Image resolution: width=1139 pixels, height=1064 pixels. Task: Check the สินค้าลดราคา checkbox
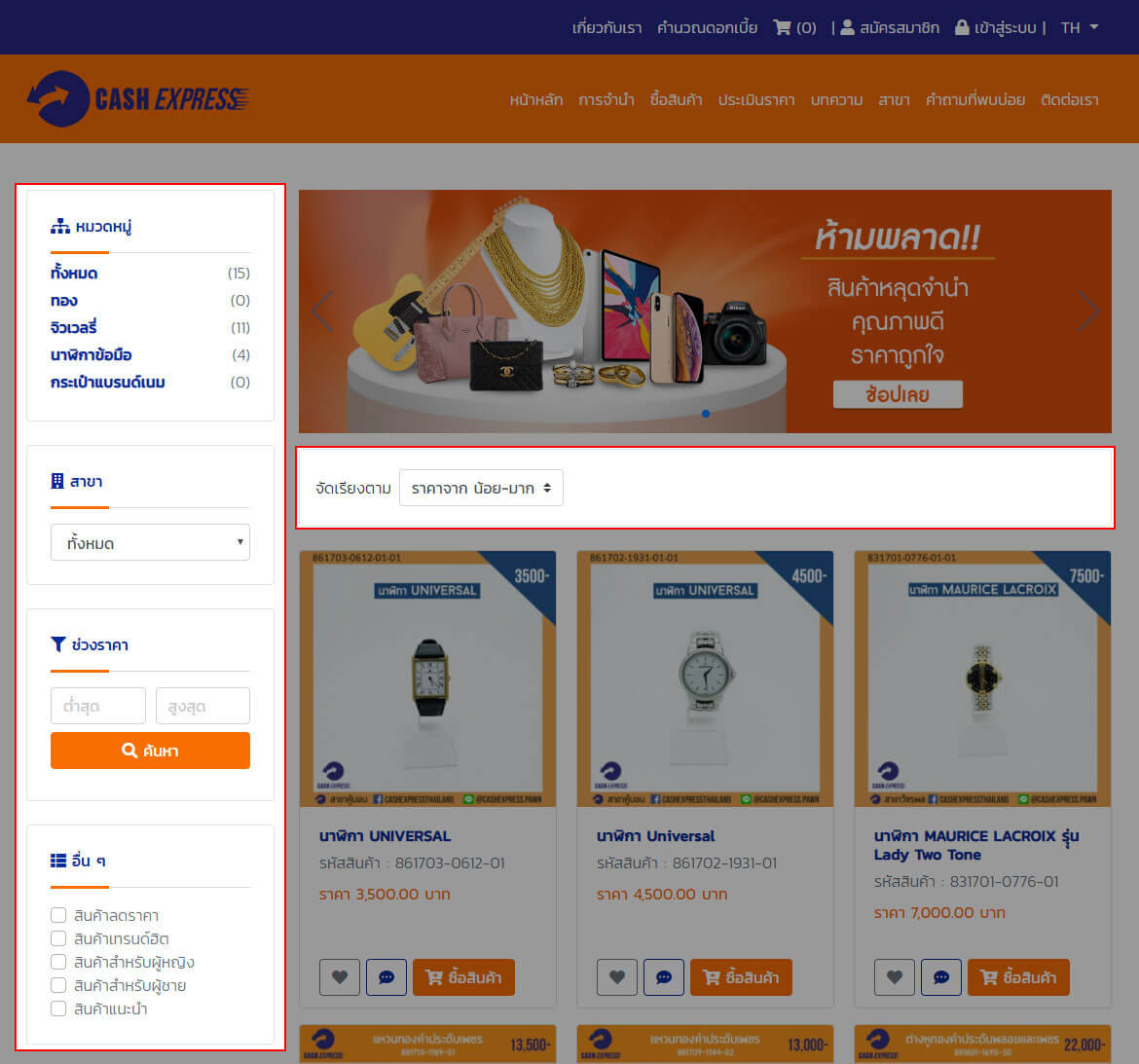tap(58, 915)
